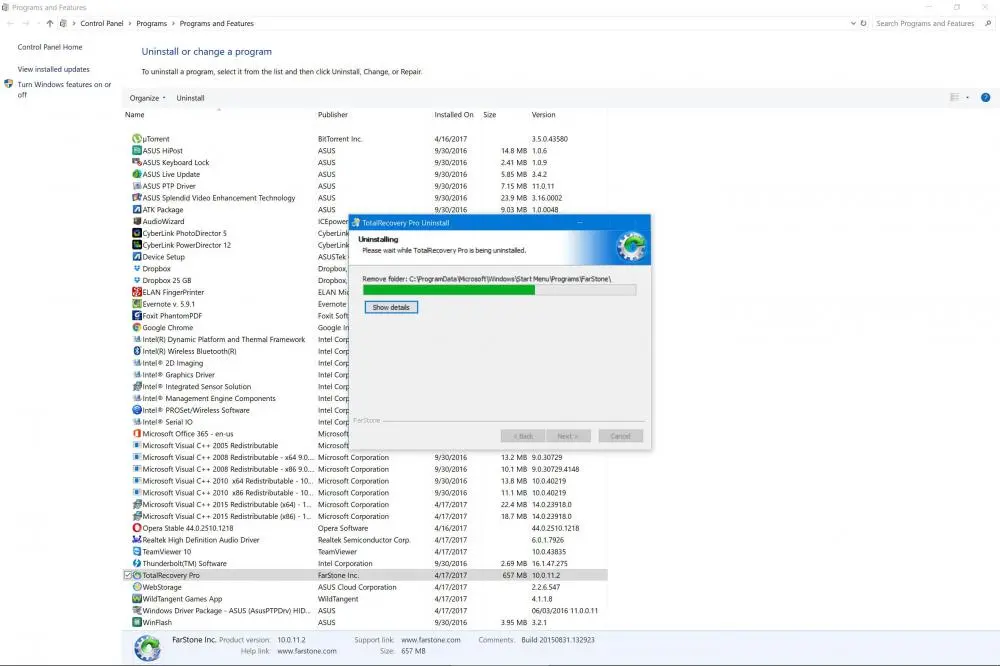Screen dimensions: 1000x666
Task: Select the Device Setup program row
Action: point(163,257)
